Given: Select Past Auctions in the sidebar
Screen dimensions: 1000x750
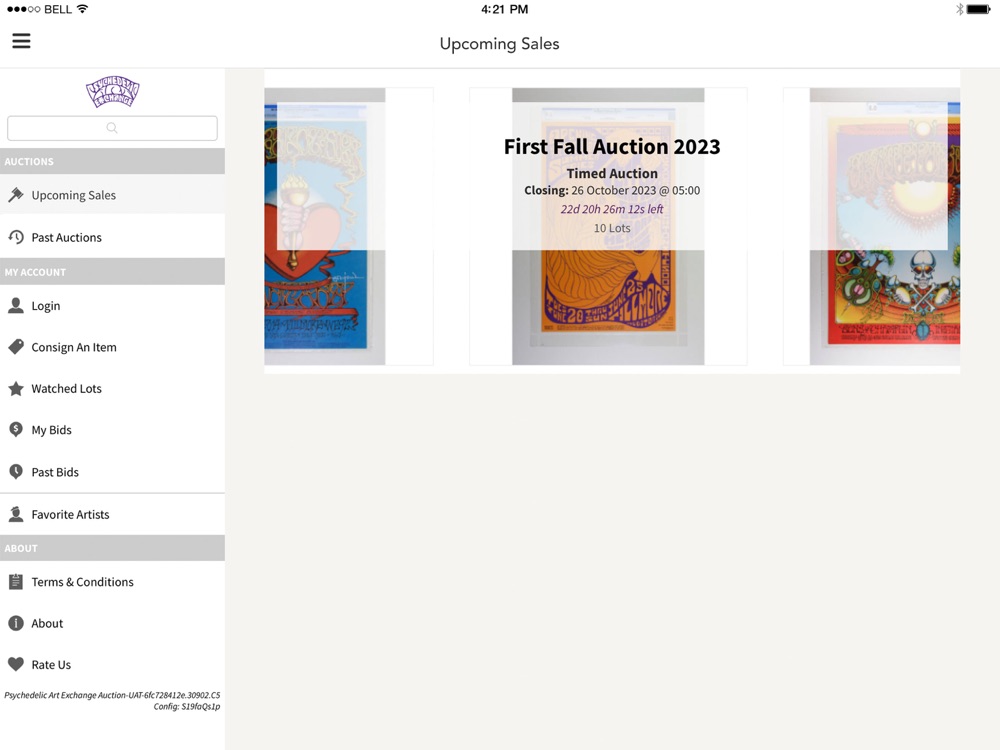Looking at the screenshot, I should pyautogui.click(x=112, y=237).
